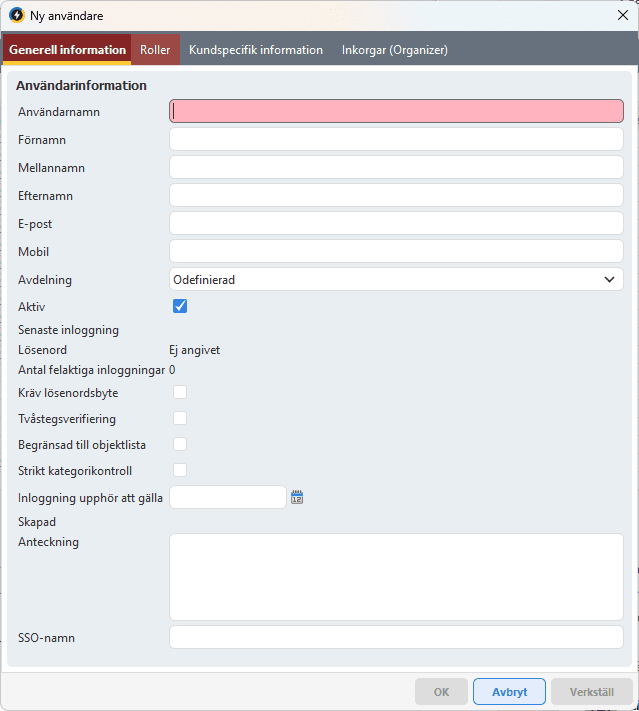Image resolution: width=639 pixels, height=711 pixels.
Task: Select the Generell information tab
Action: point(67,50)
